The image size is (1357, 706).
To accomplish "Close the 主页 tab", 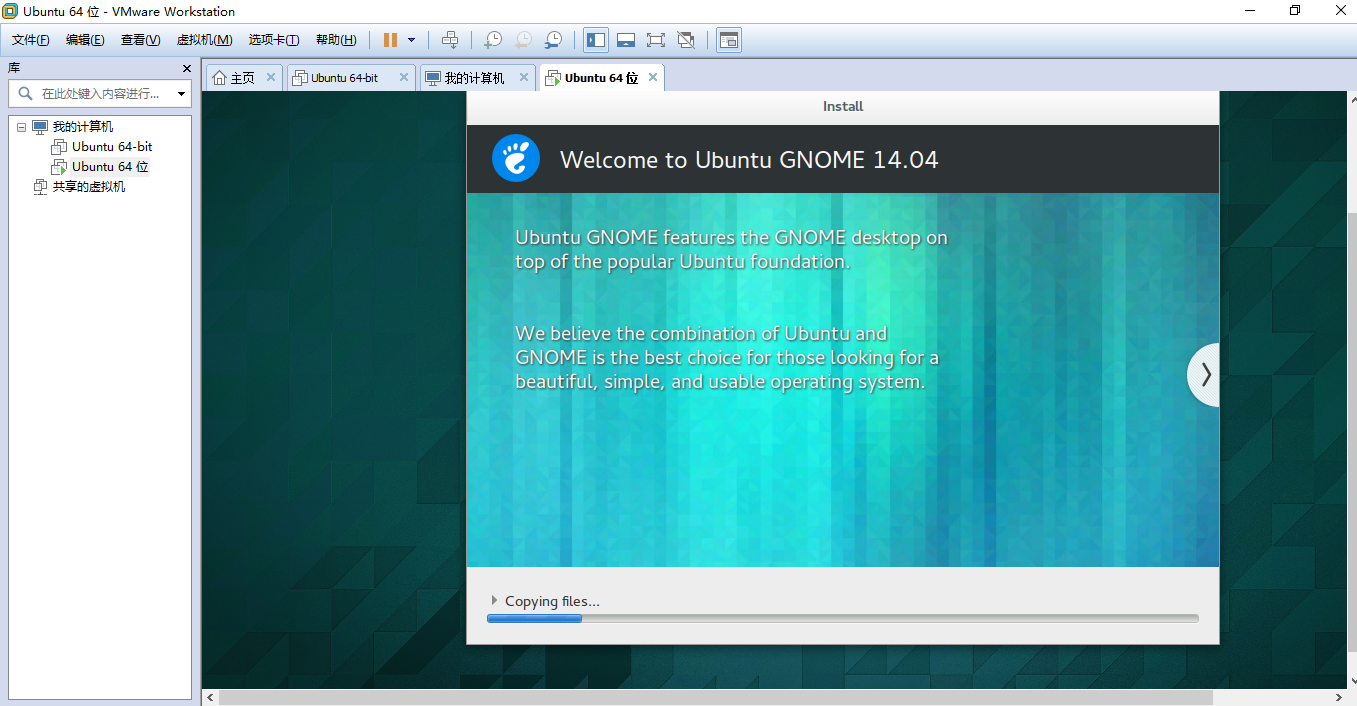I will (x=270, y=77).
